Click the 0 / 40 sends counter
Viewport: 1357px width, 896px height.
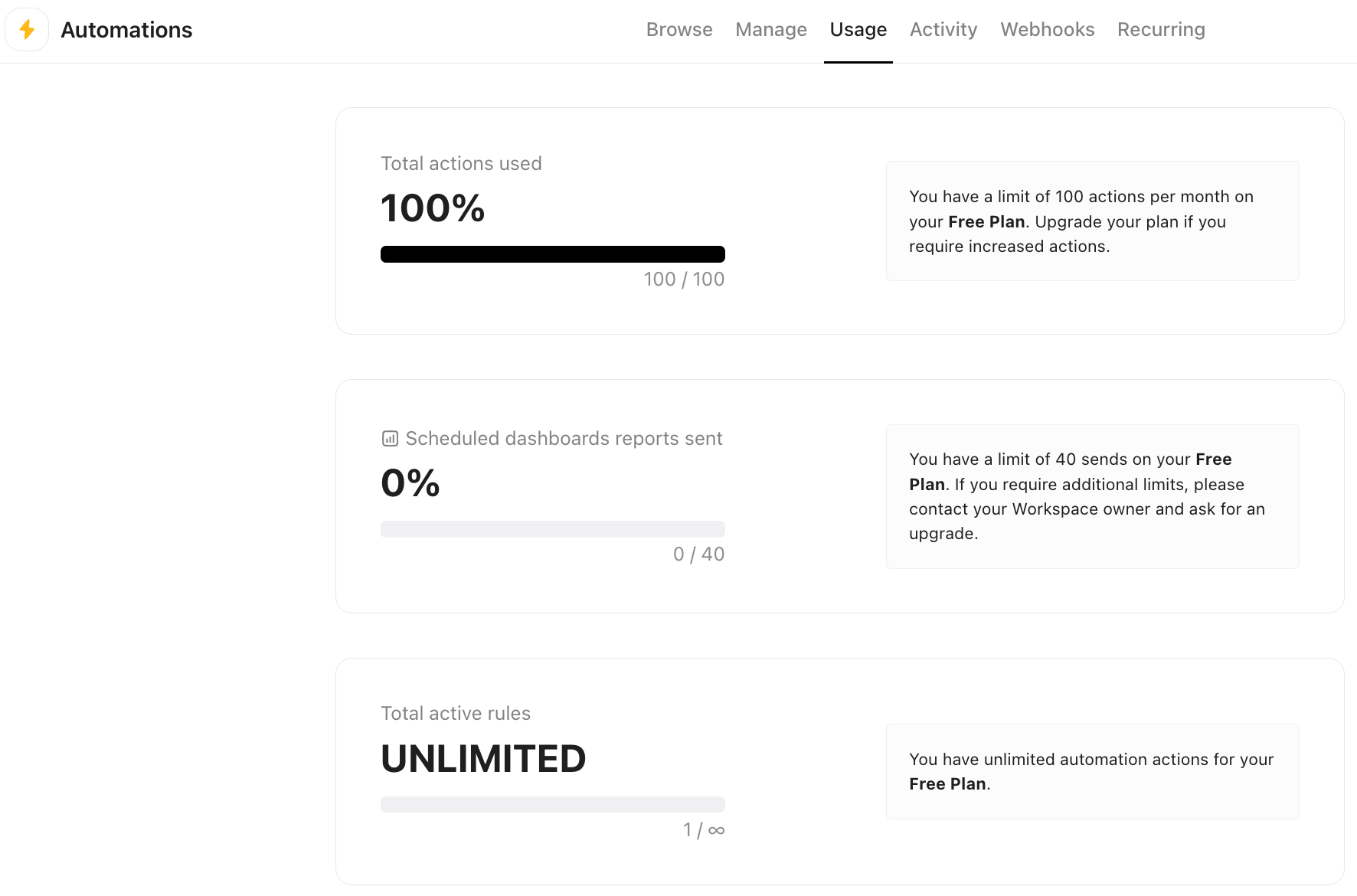[x=698, y=554]
